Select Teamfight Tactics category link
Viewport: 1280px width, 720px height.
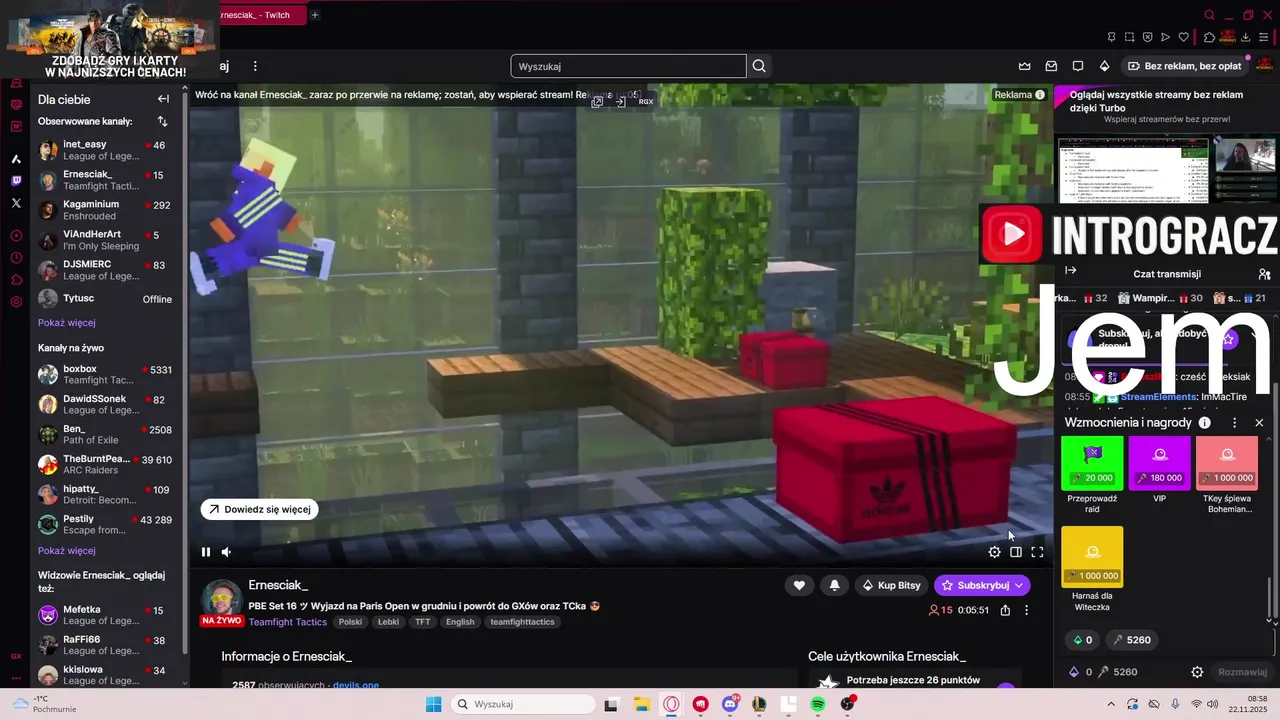(288, 622)
